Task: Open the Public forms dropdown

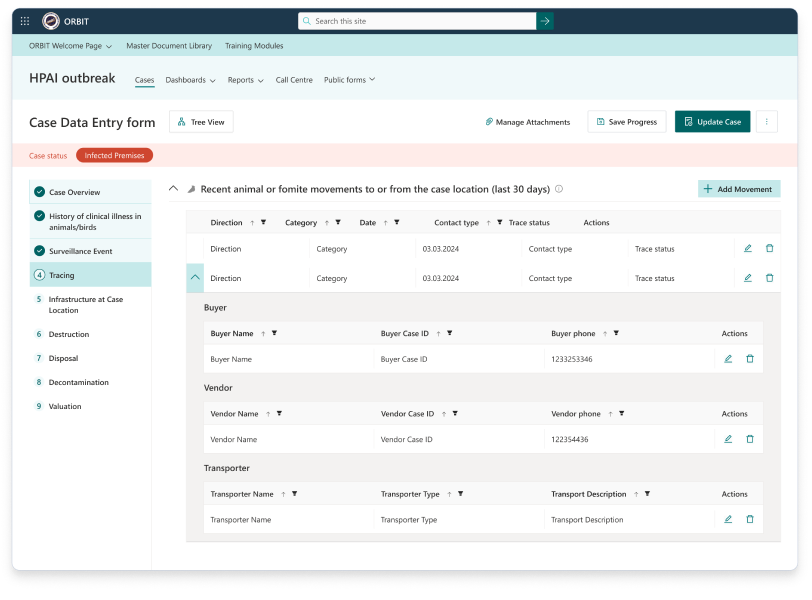Action: pos(349,80)
